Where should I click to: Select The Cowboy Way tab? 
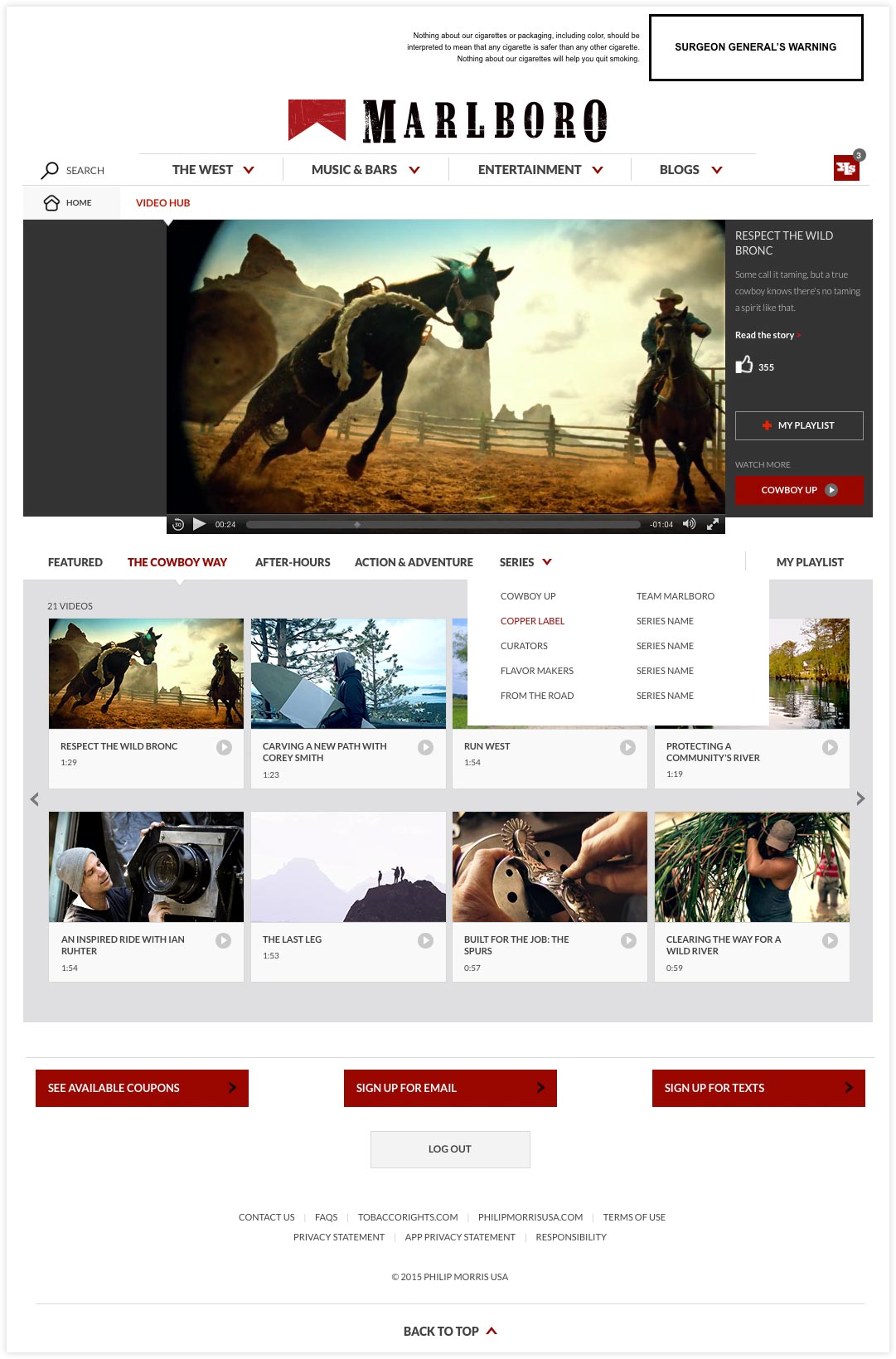pos(177,562)
